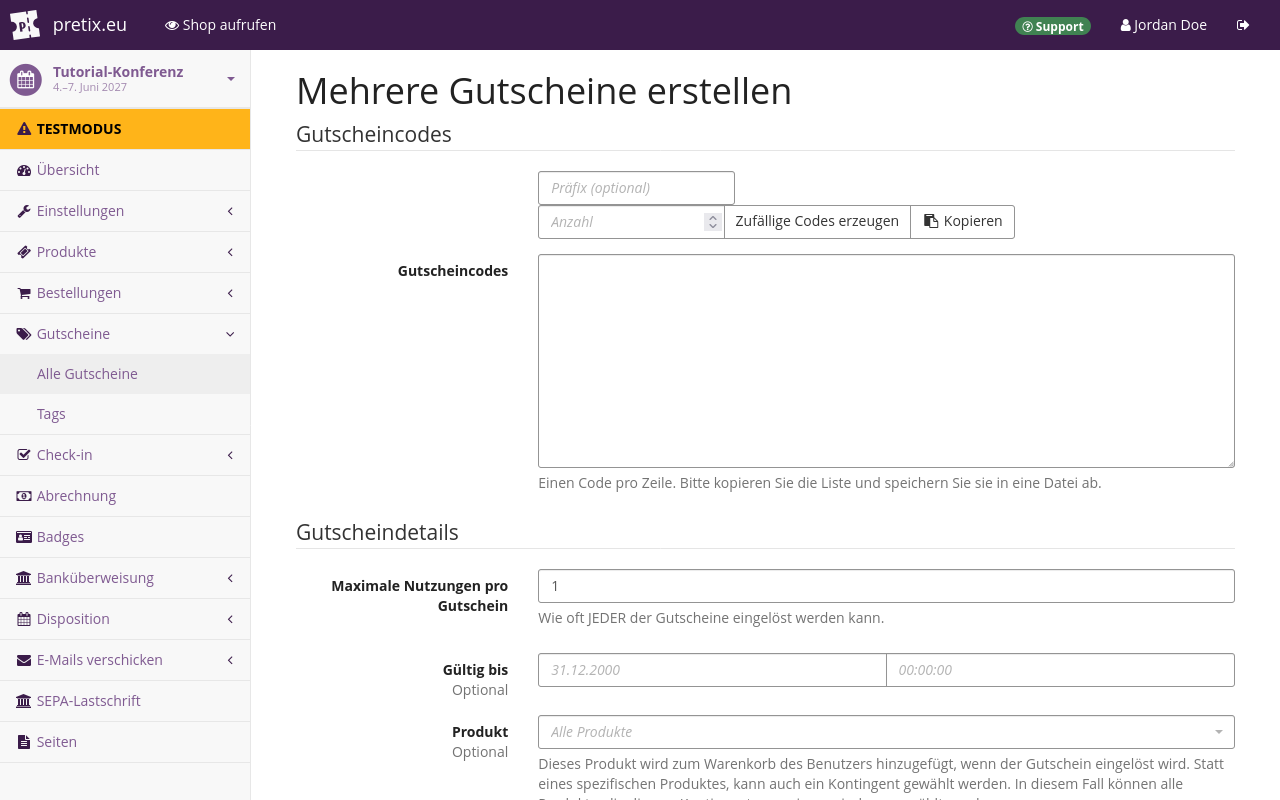This screenshot has height=800, width=1280.
Task: Click the Gültig bis time field
Action: [x=1060, y=670]
